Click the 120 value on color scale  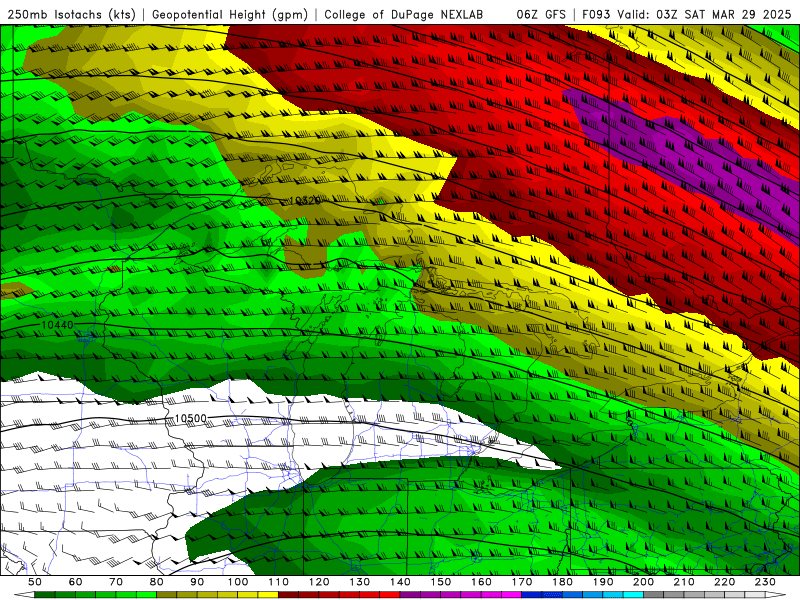click(319, 582)
